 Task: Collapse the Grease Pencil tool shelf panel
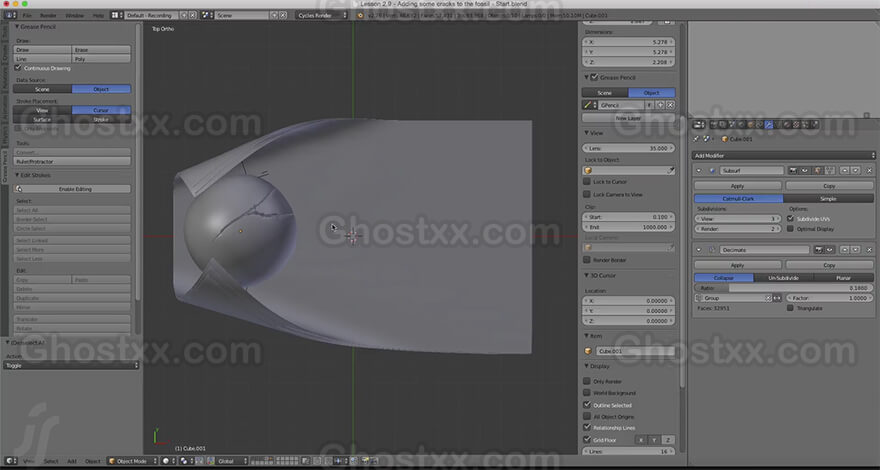(17, 26)
